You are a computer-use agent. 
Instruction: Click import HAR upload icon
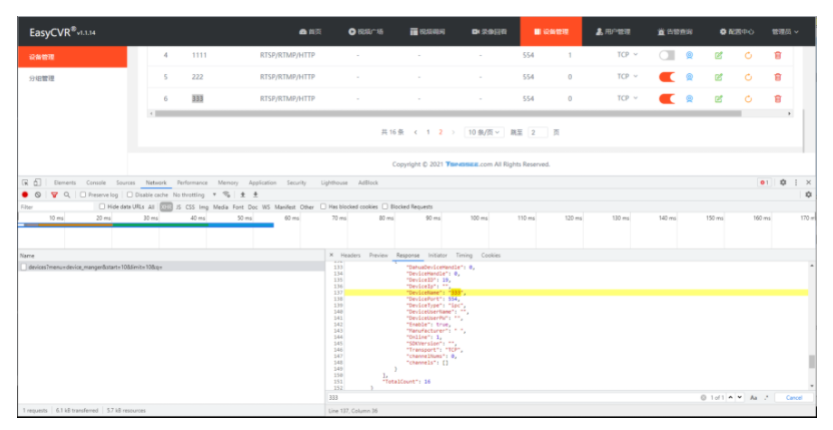tap(243, 195)
